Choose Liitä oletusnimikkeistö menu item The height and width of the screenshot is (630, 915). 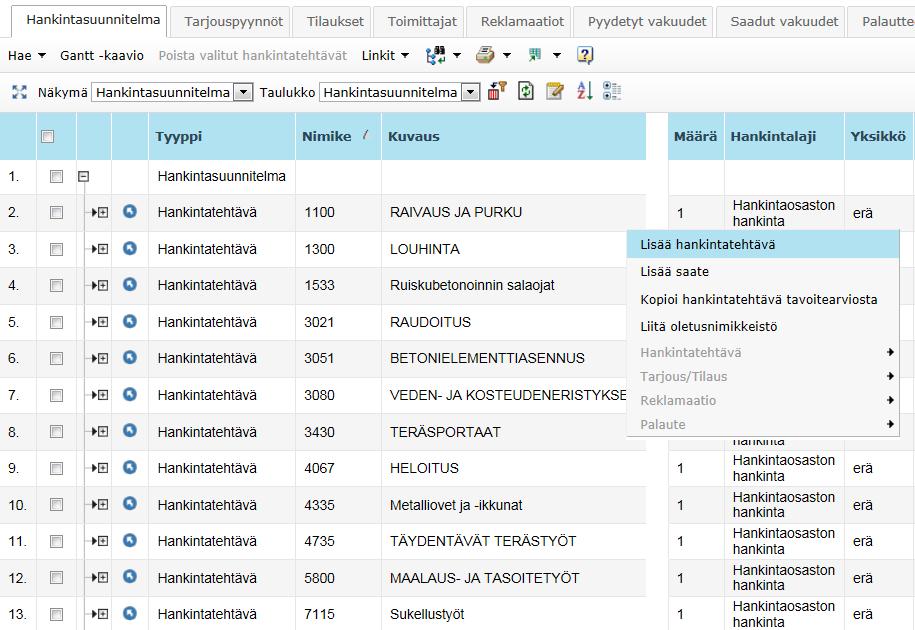(x=763, y=327)
